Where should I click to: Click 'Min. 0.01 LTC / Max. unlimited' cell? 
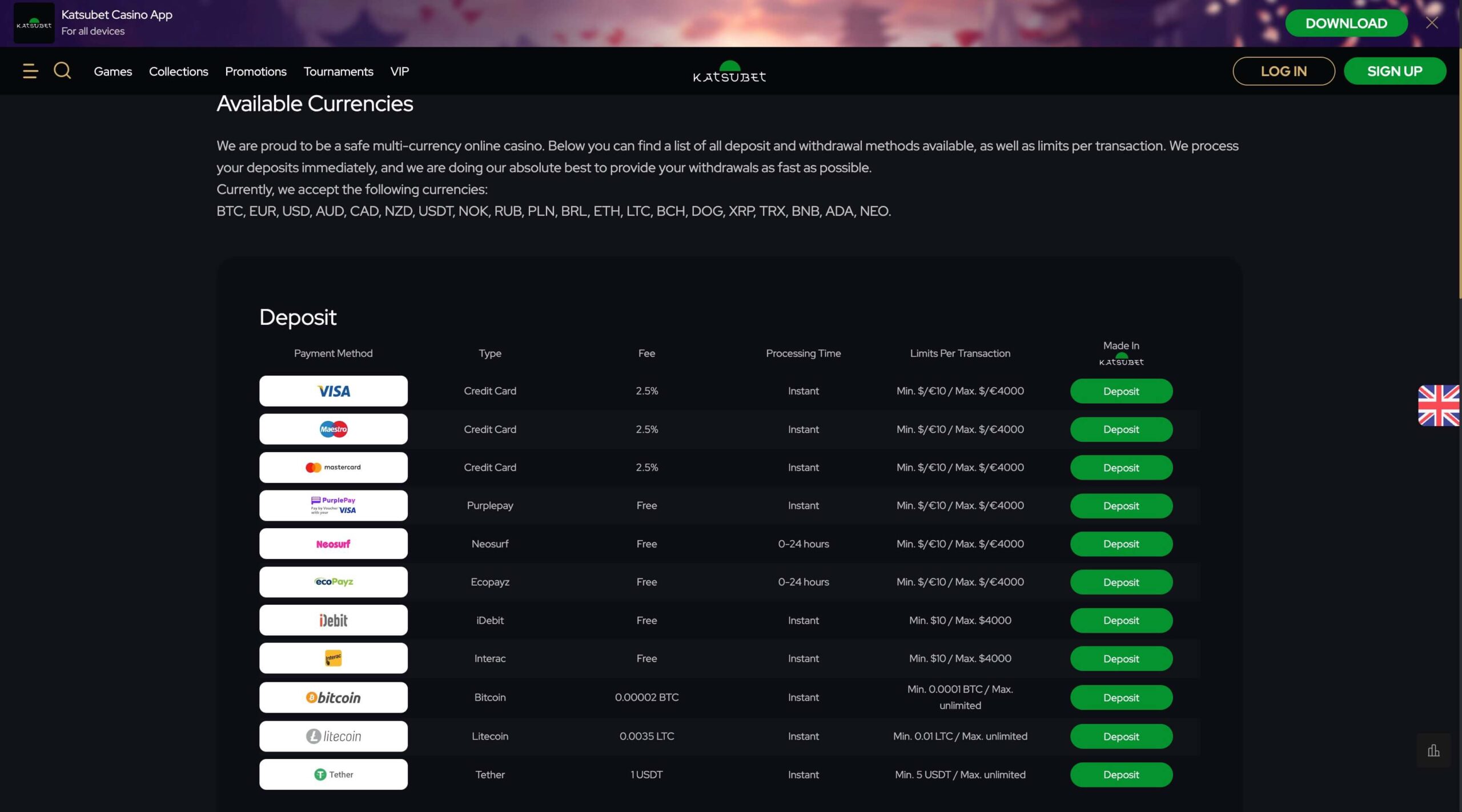[x=960, y=736]
